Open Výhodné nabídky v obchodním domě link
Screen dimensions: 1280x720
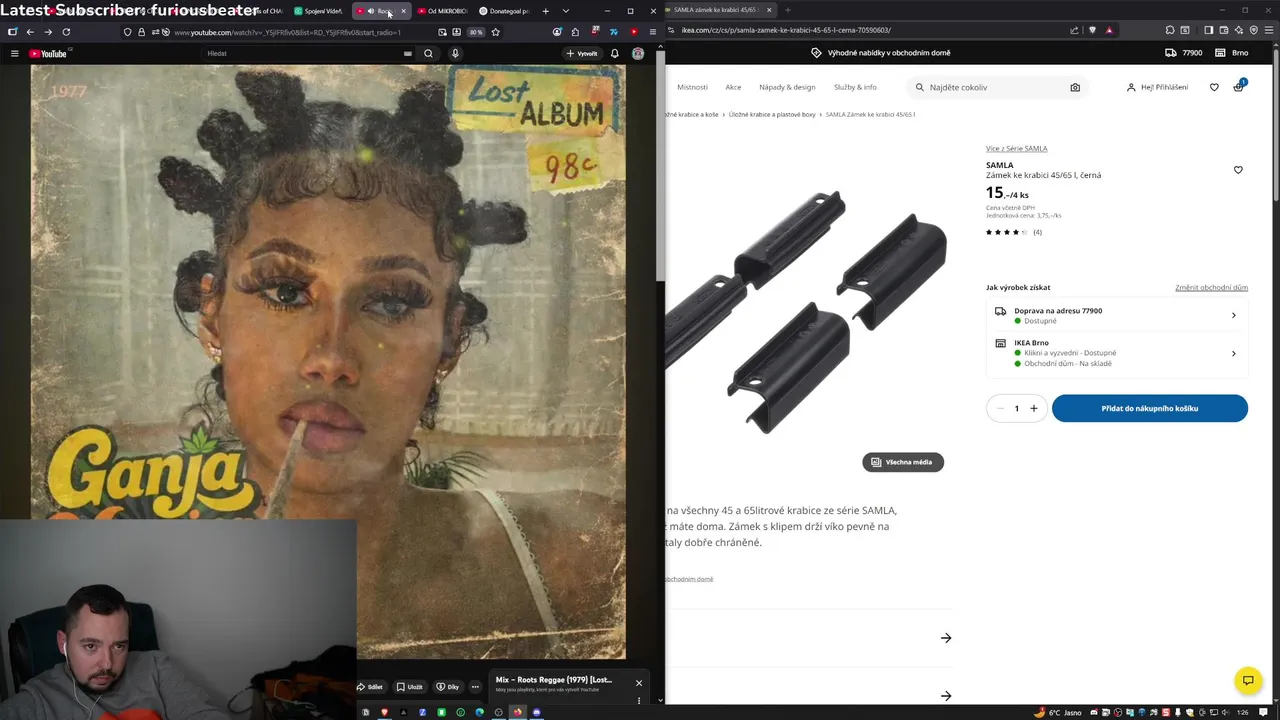coord(880,53)
